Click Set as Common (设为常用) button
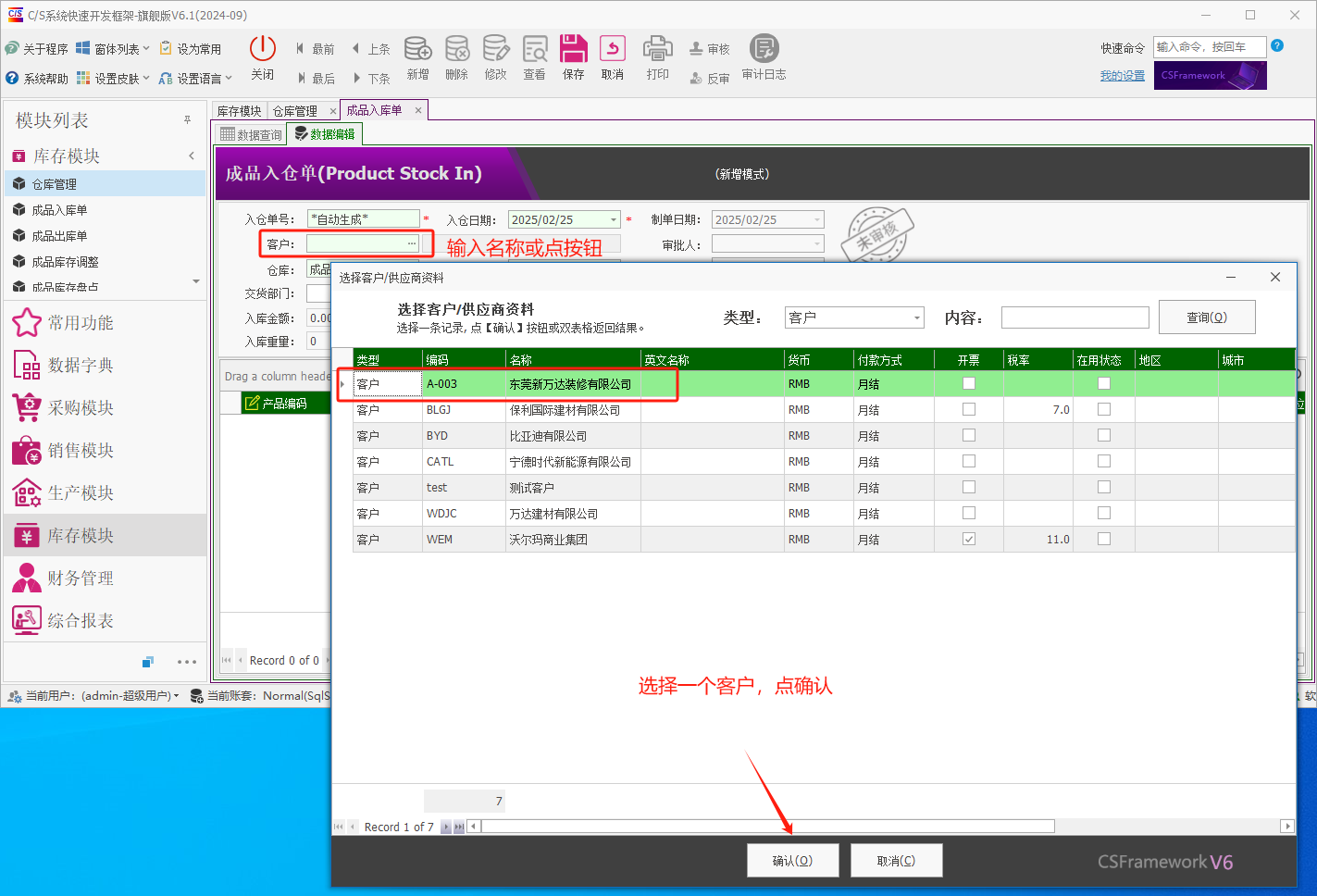 (191, 48)
